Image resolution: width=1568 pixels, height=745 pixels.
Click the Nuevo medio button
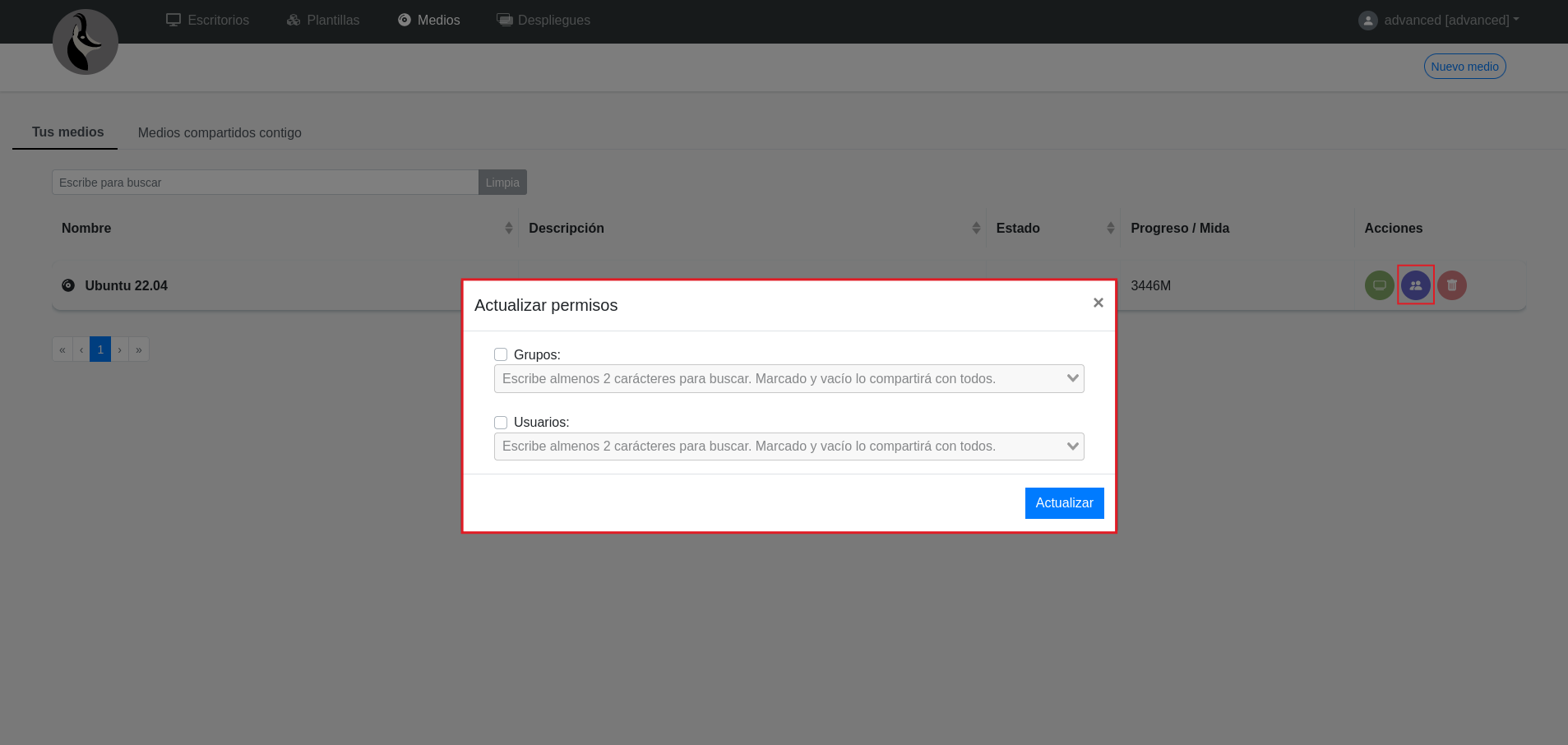1464,67
